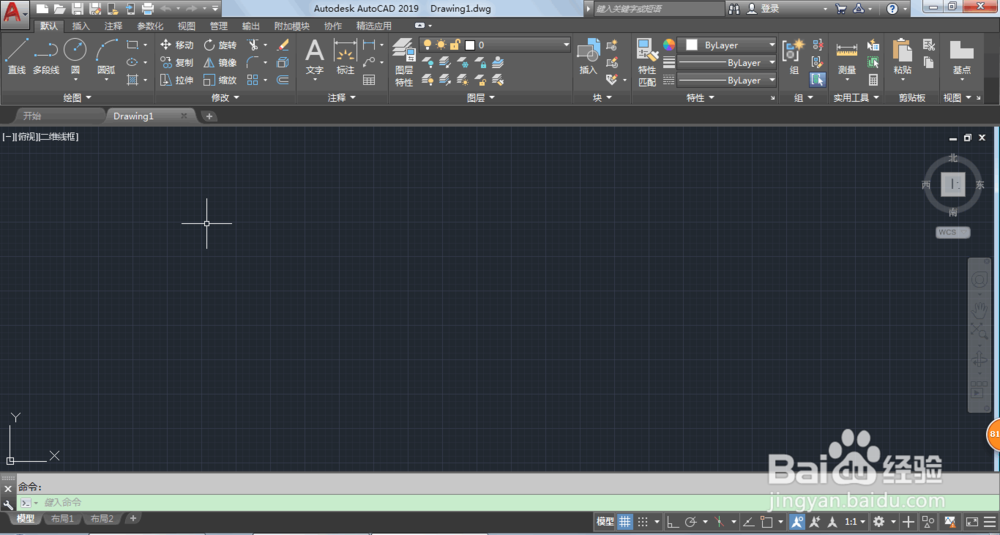1000x535 pixels.
Task: Open the 管理 (Manage) ribbon tab
Action: [219, 26]
